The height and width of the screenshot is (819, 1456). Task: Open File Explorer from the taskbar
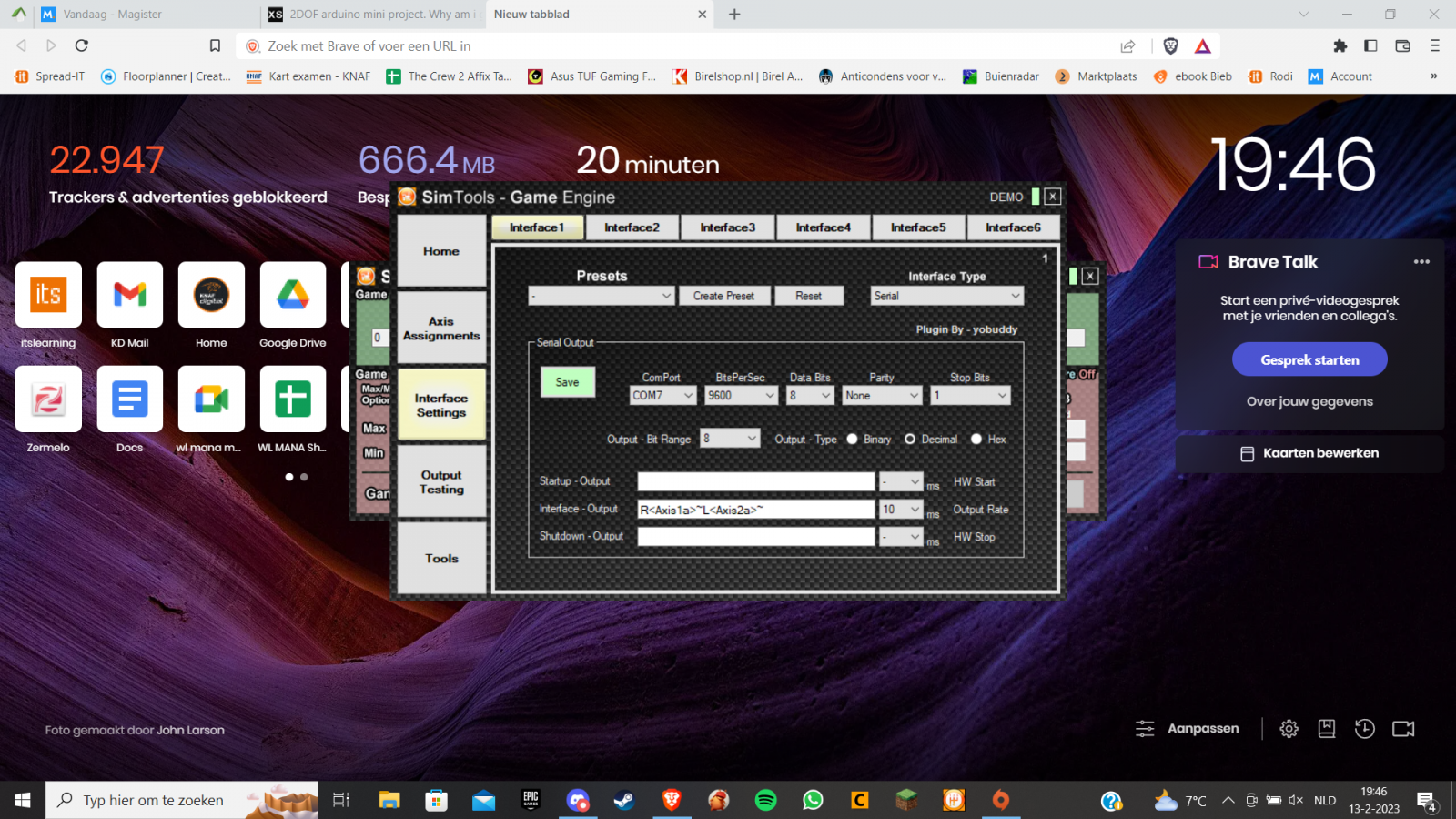click(389, 800)
